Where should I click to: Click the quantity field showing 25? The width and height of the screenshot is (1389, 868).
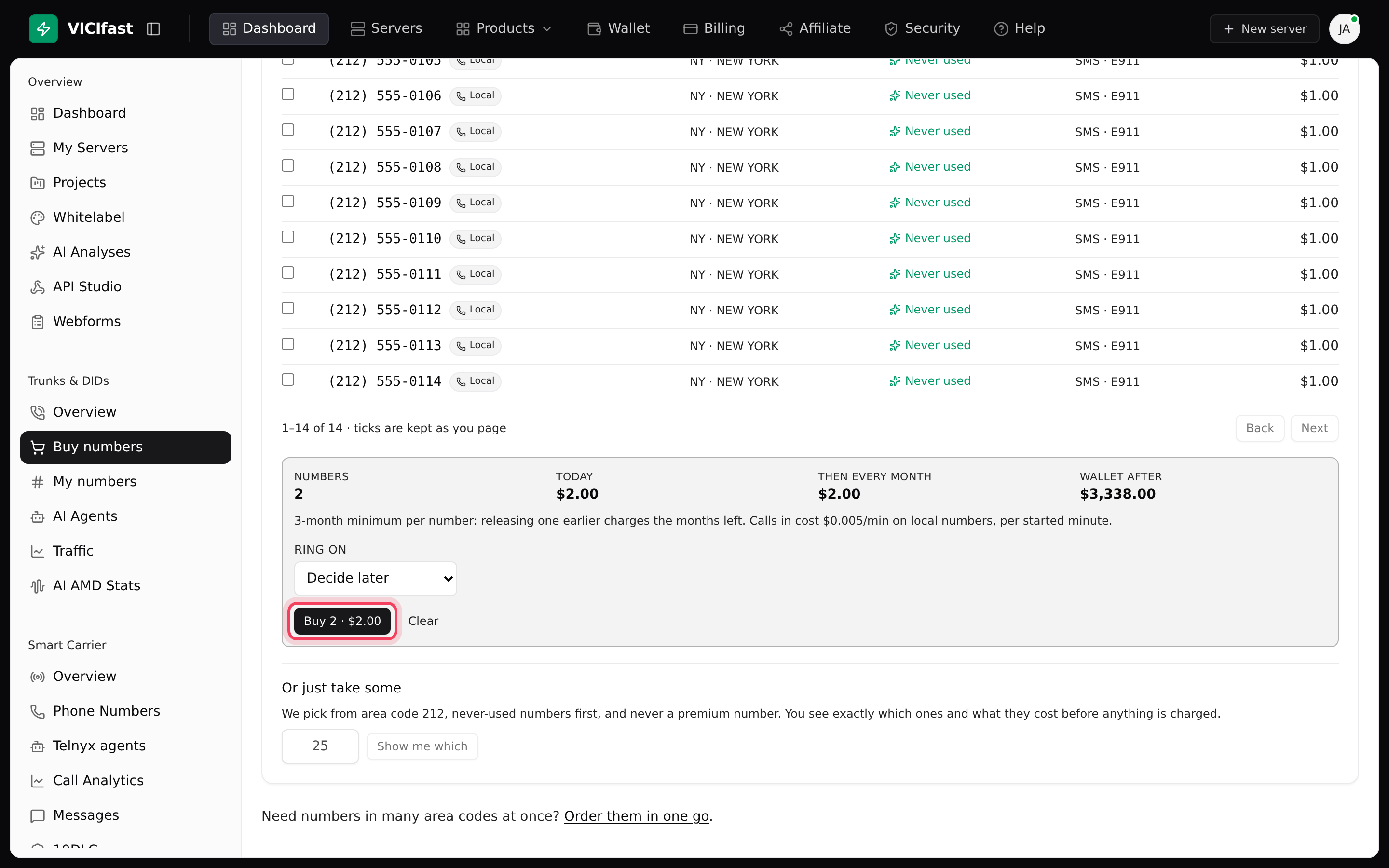[320, 746]
